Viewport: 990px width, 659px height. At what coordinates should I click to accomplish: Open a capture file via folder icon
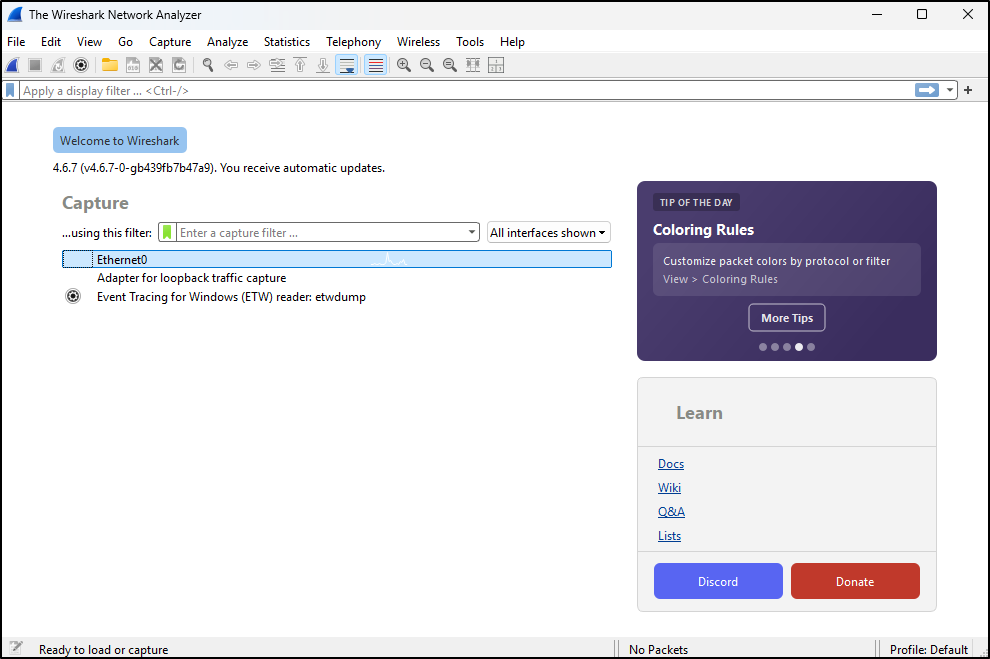tap(110, 65)
